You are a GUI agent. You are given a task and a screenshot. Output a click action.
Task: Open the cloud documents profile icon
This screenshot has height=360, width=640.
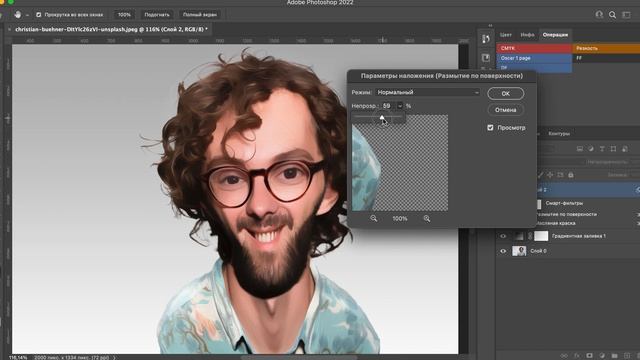(599, 15)
